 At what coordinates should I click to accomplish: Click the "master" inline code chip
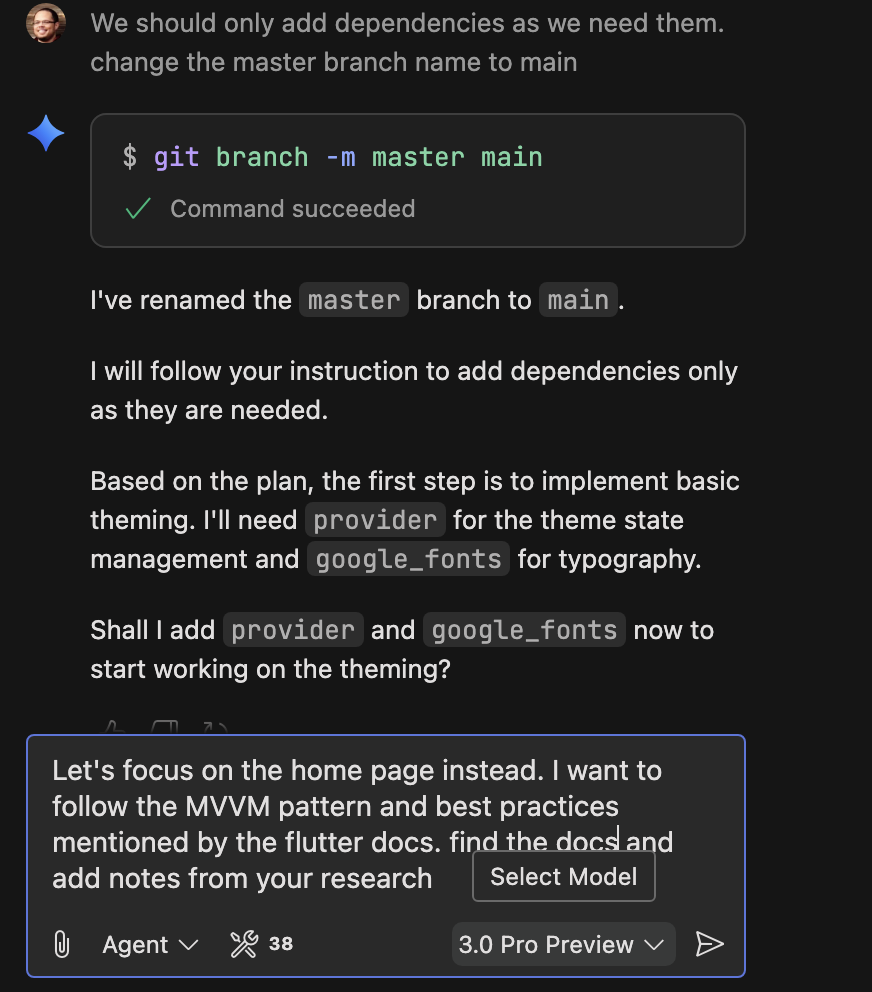[354, 300]
